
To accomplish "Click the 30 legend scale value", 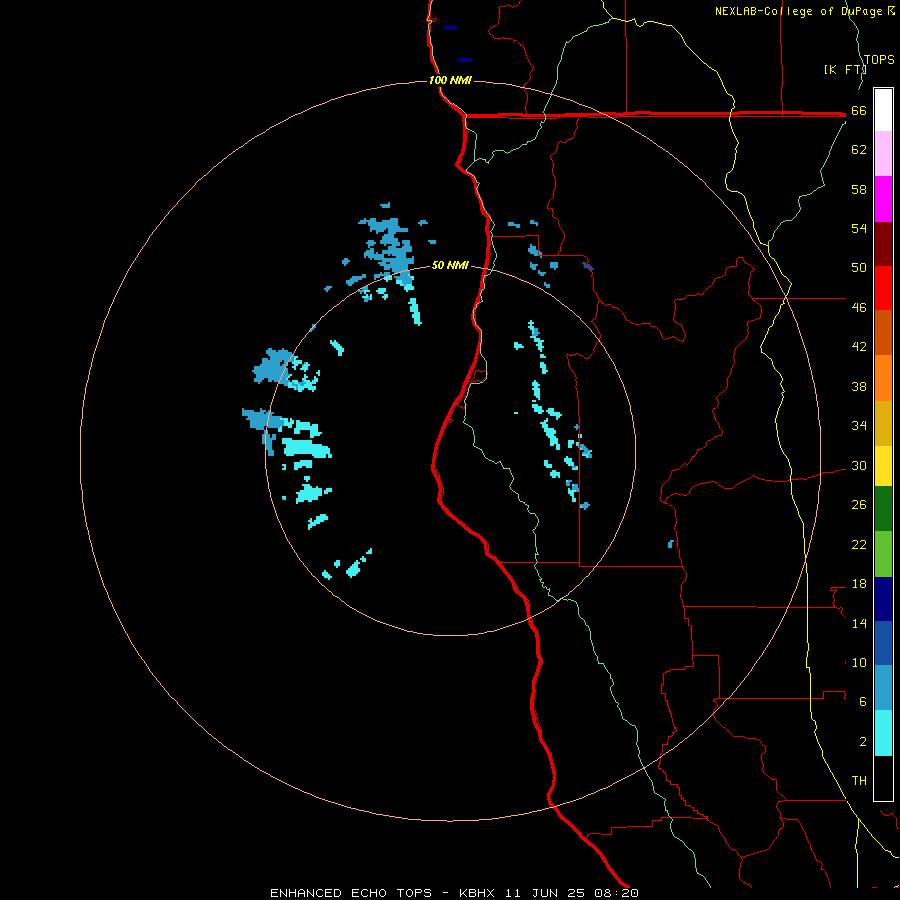I will [x=859, y=465].
